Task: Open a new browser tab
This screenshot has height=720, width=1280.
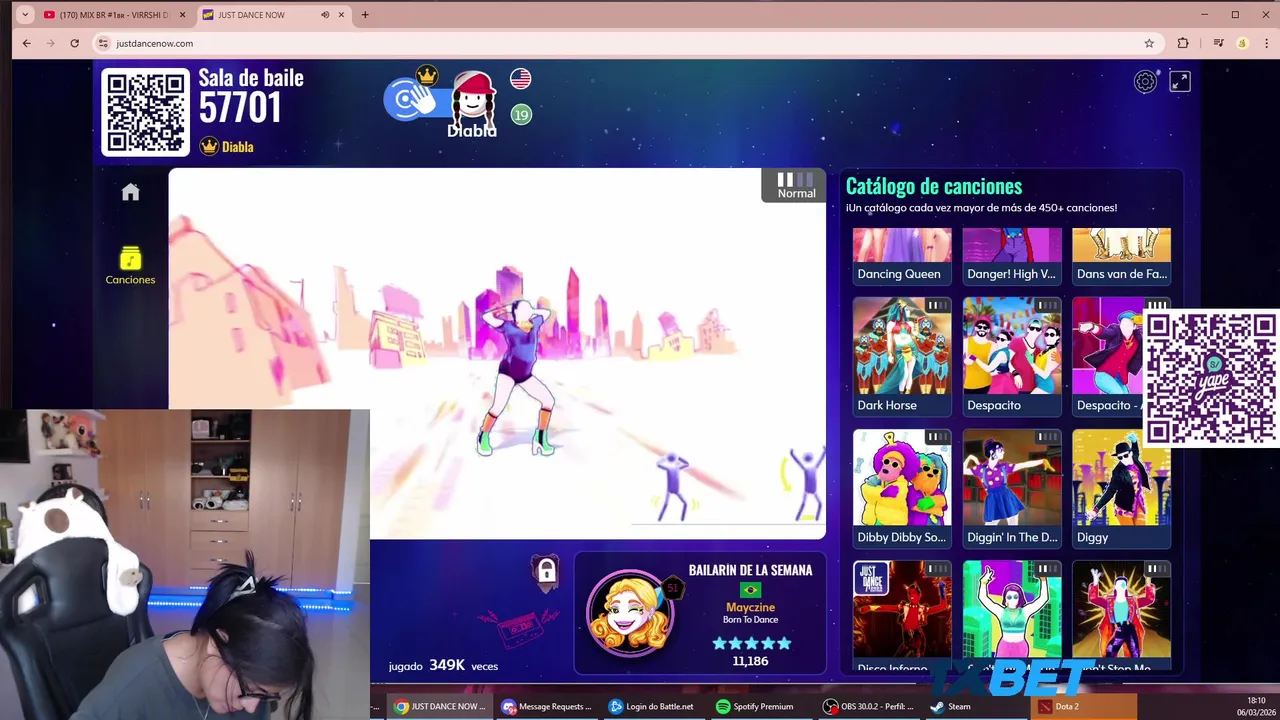Action: pos(365,15)
